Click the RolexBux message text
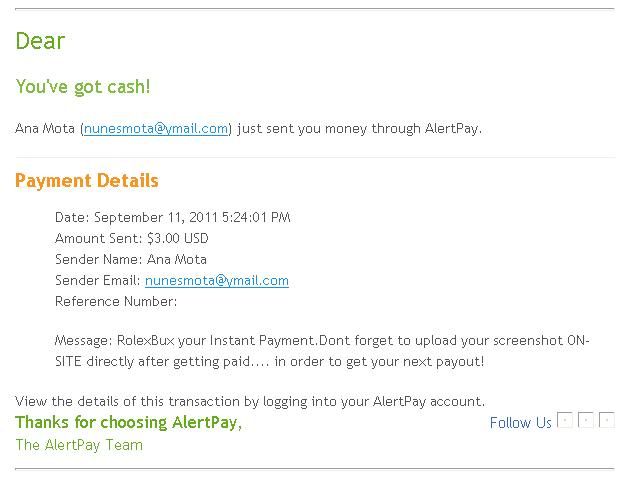This screenshot has width=634, height=482. [322, 351]
